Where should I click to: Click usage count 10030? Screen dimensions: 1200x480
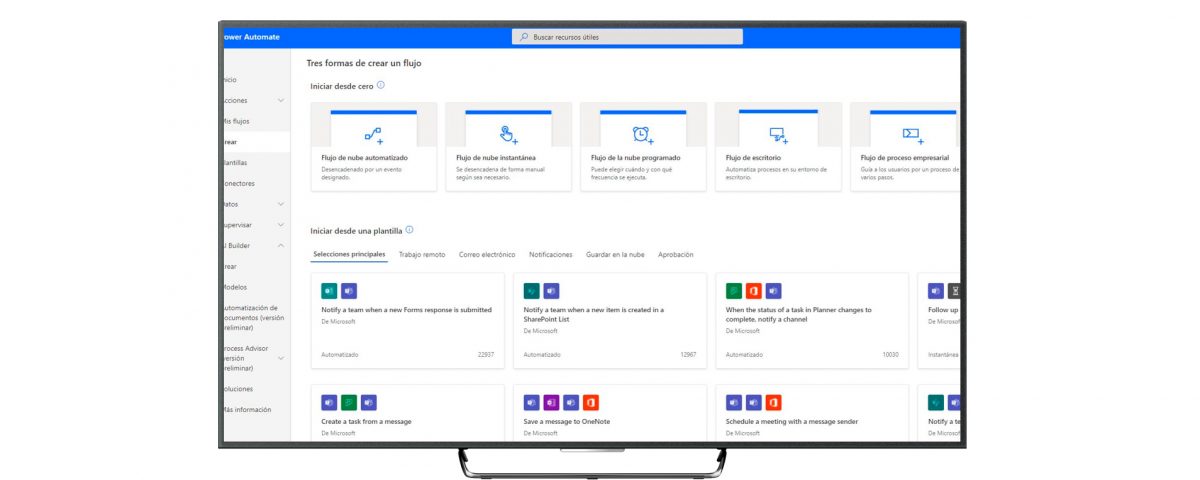(x=890, y=354)
